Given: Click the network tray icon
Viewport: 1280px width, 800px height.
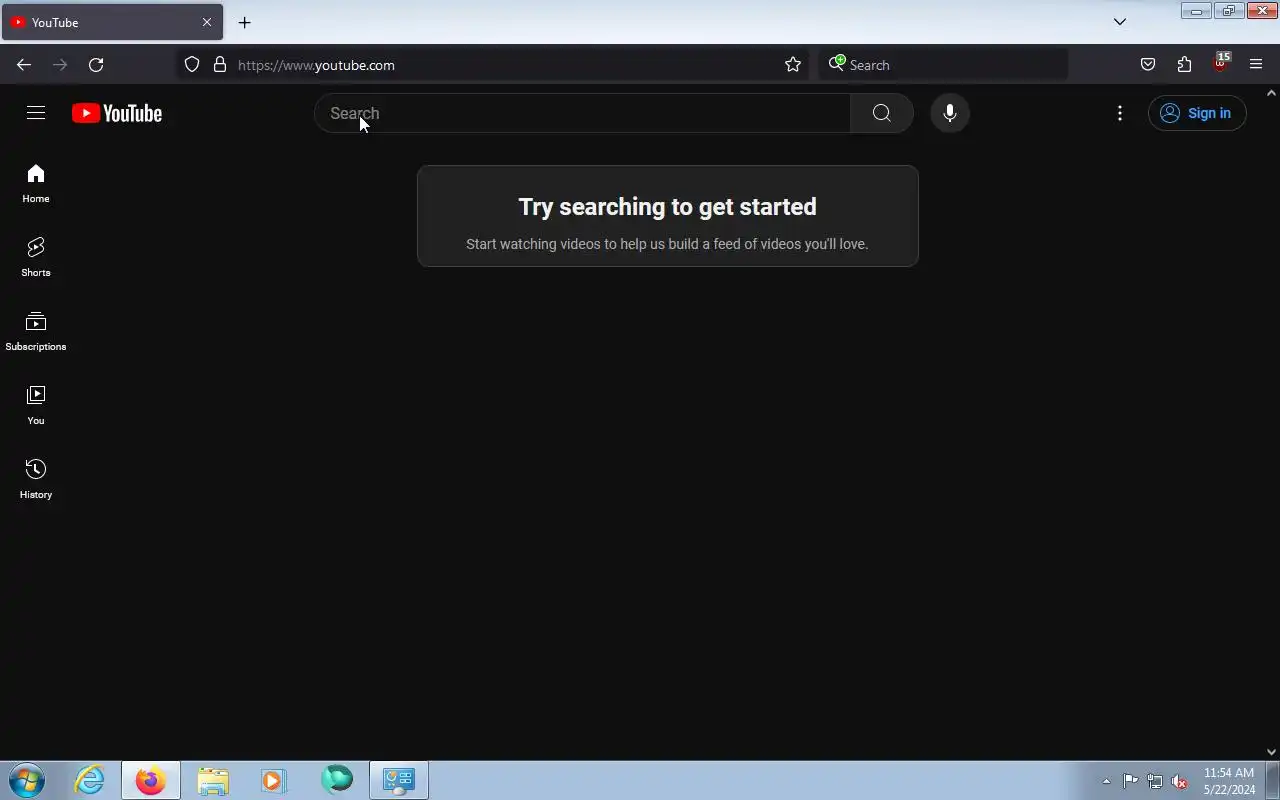Looking at the screenshot, I should (x=1155, y=782).
